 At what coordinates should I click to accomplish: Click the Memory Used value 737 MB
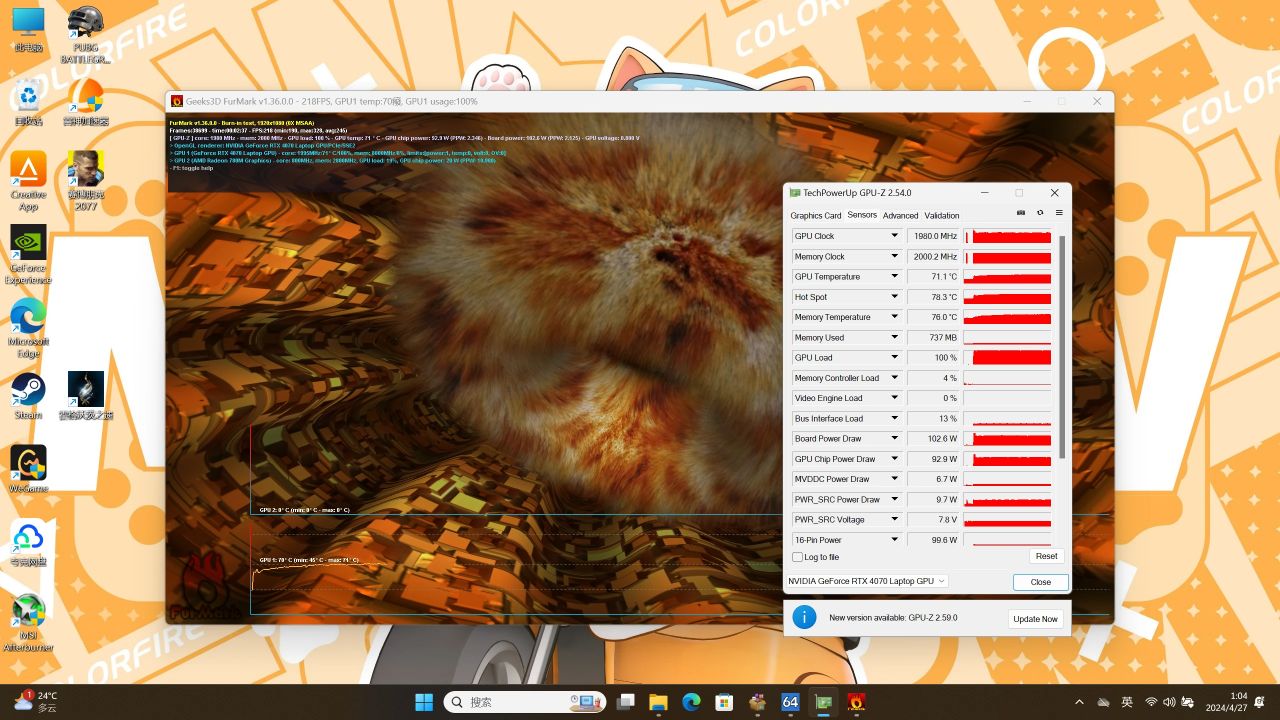tap(934, 338)
